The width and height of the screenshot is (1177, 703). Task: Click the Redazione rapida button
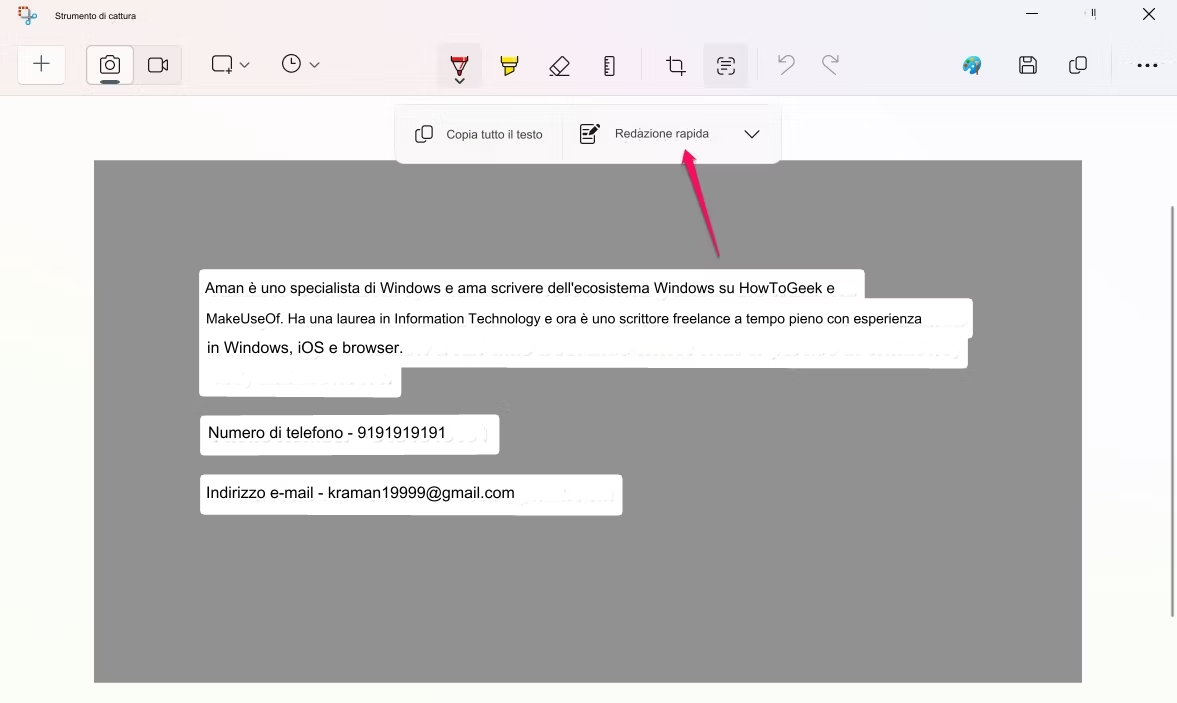(644, 134)
